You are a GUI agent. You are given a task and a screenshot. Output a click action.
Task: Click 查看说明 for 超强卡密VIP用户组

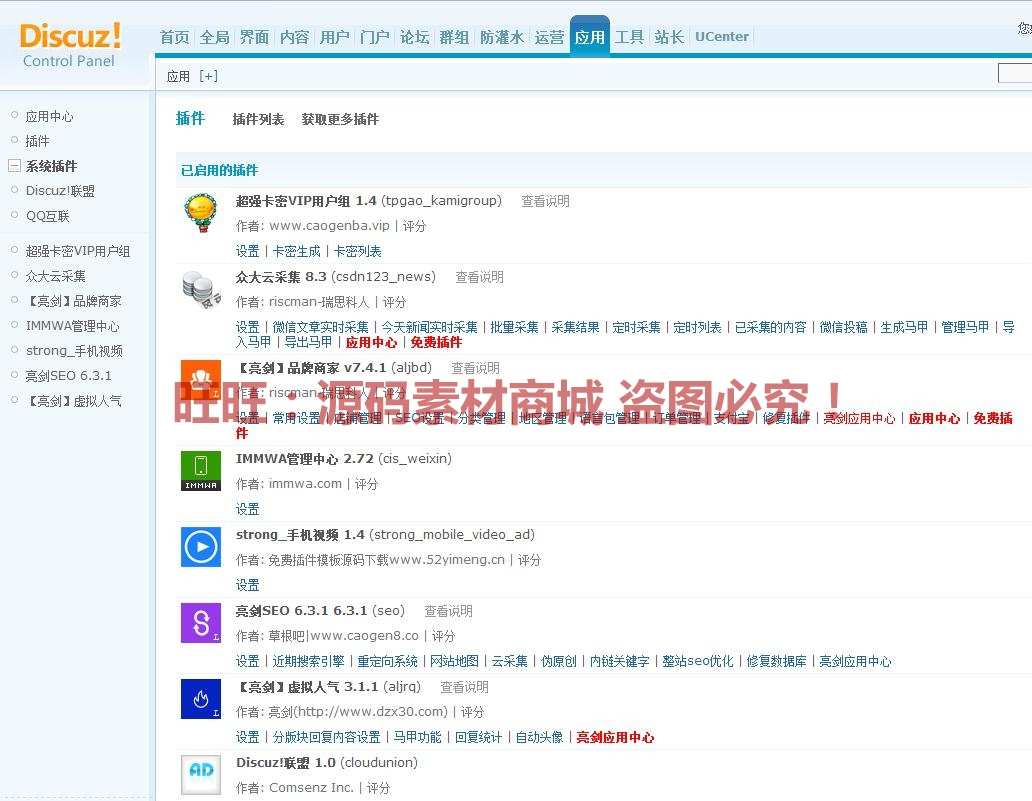point(545,201)
